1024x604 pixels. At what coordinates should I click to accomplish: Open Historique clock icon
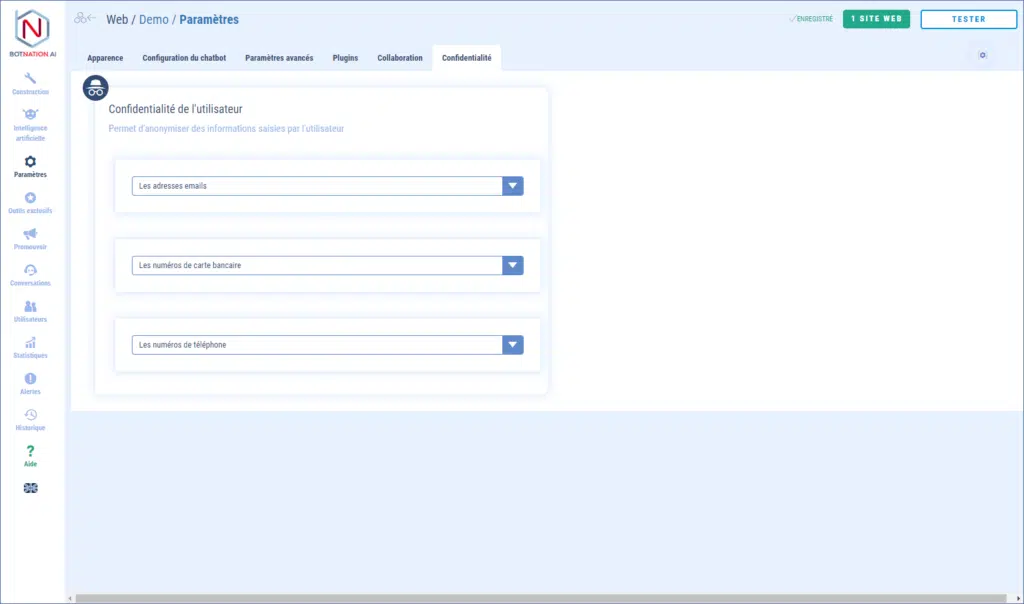point(30,414)
